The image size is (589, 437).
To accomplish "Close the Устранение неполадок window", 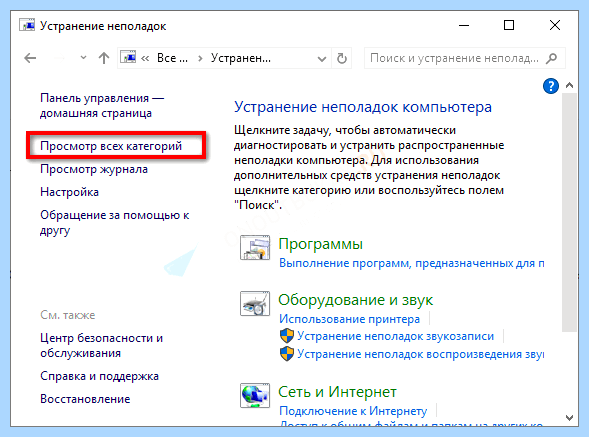I will 555,26.
